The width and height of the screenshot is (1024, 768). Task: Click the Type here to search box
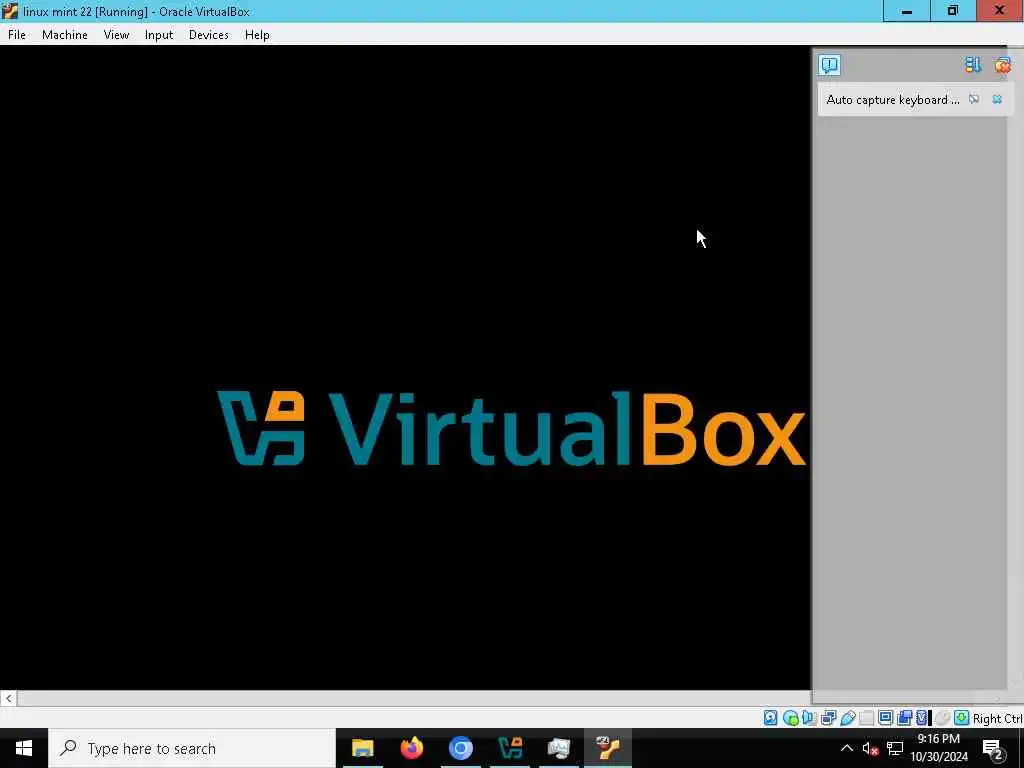tap(192, 748)
